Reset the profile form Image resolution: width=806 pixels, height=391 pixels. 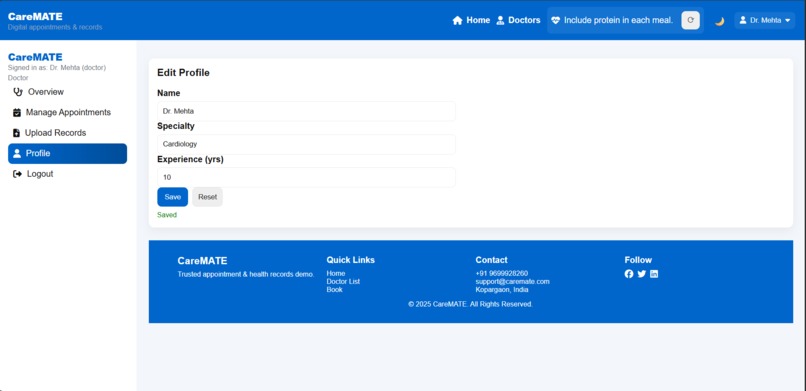[x=208, y=197]
